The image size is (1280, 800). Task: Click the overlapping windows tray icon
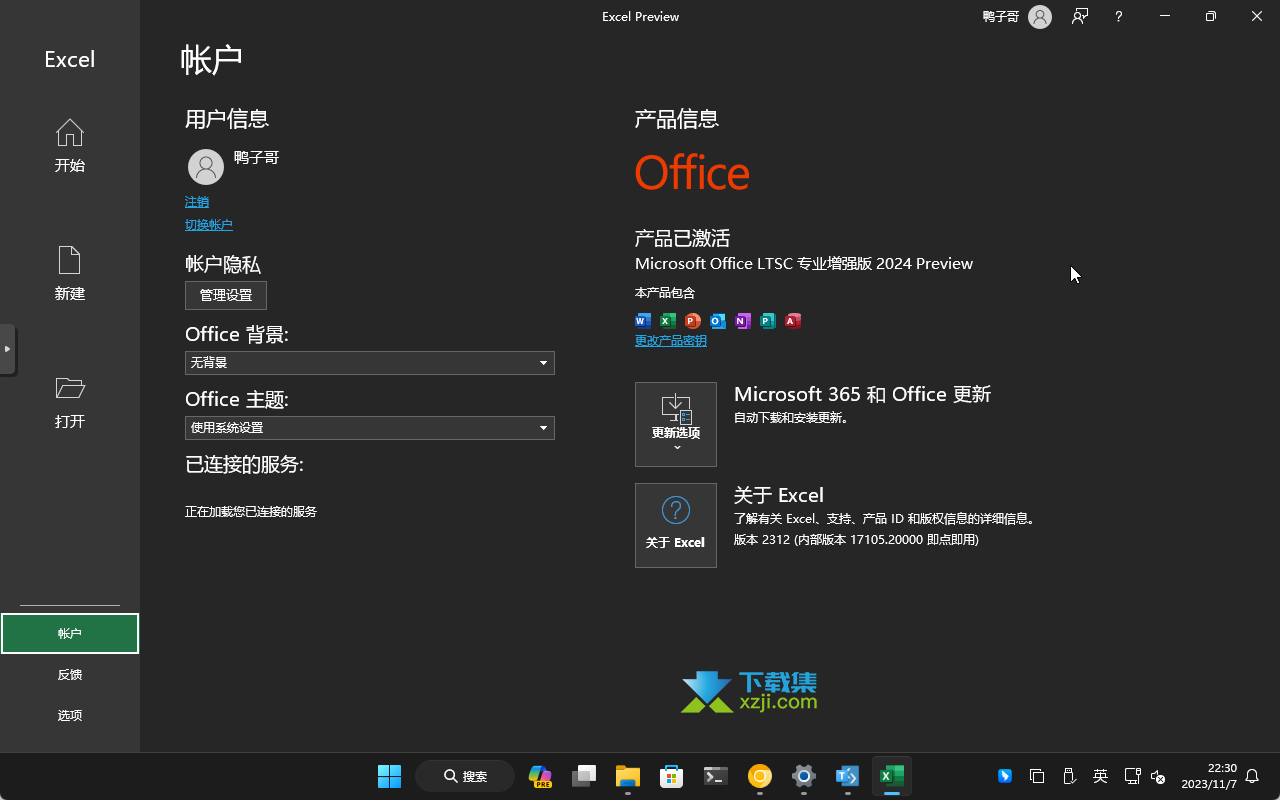[1037, 776]
